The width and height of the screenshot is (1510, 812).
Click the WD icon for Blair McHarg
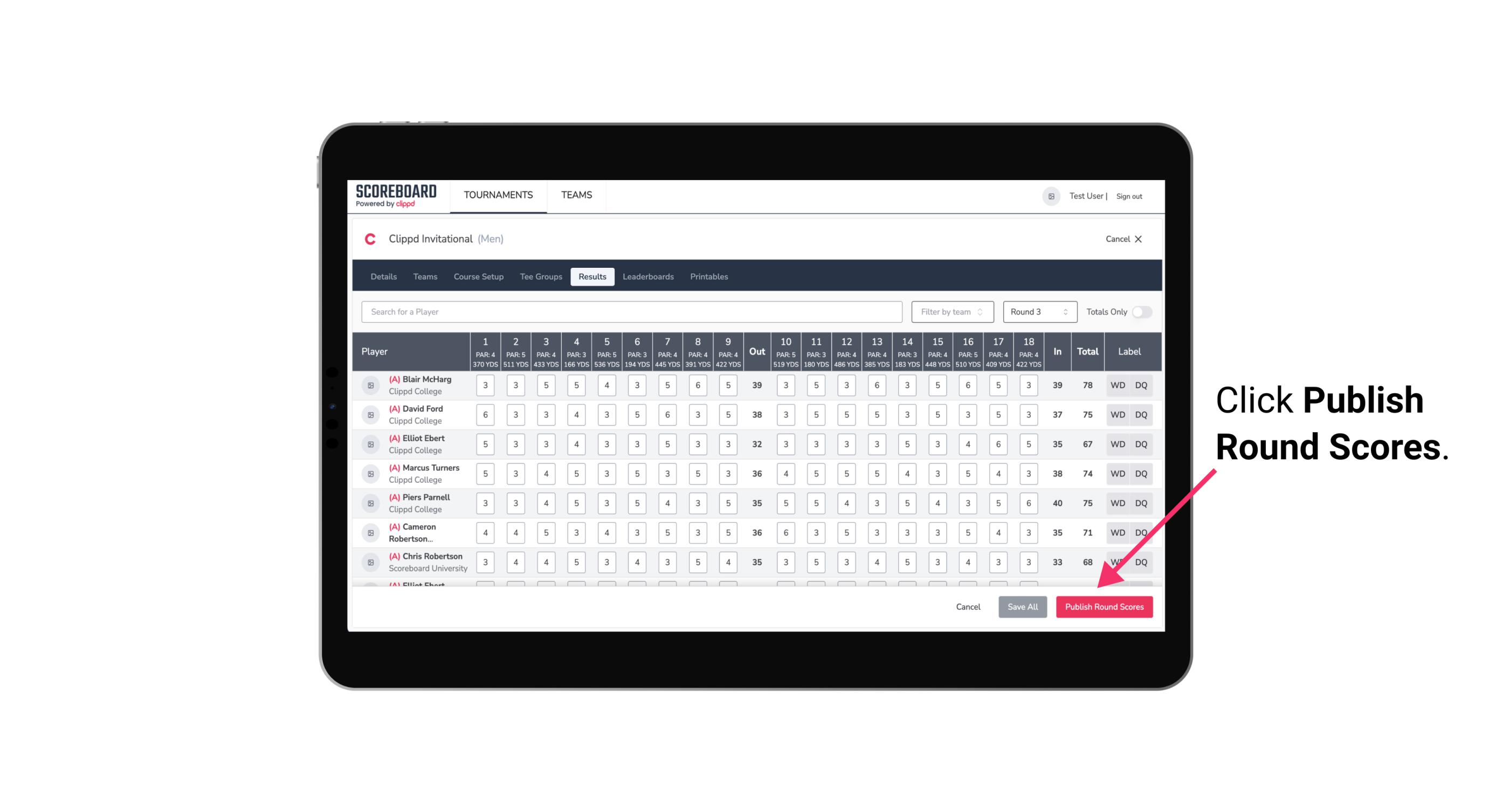click(x=1117, y=385)
